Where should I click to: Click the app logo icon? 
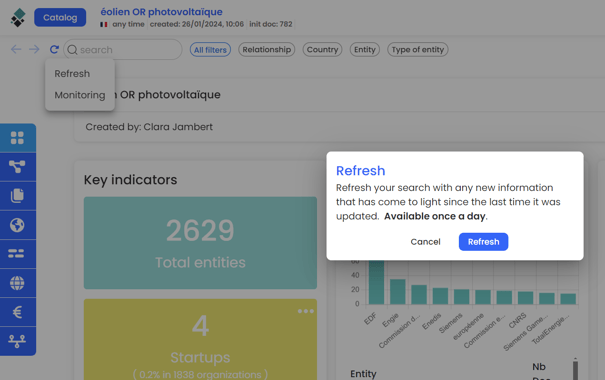pos(18,18)
